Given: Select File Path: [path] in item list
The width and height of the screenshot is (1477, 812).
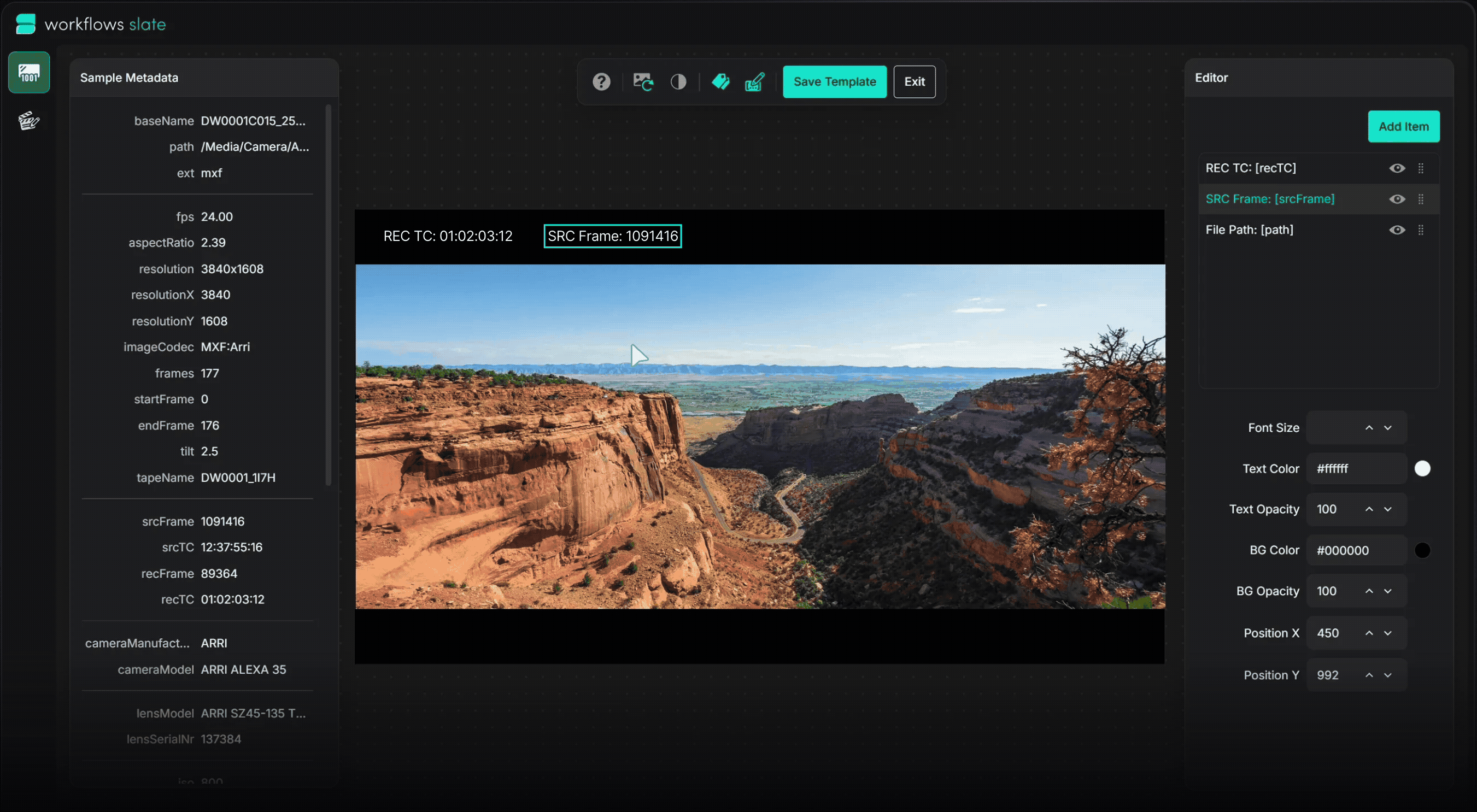Looking at the screenshot, I should (1250, 230).
